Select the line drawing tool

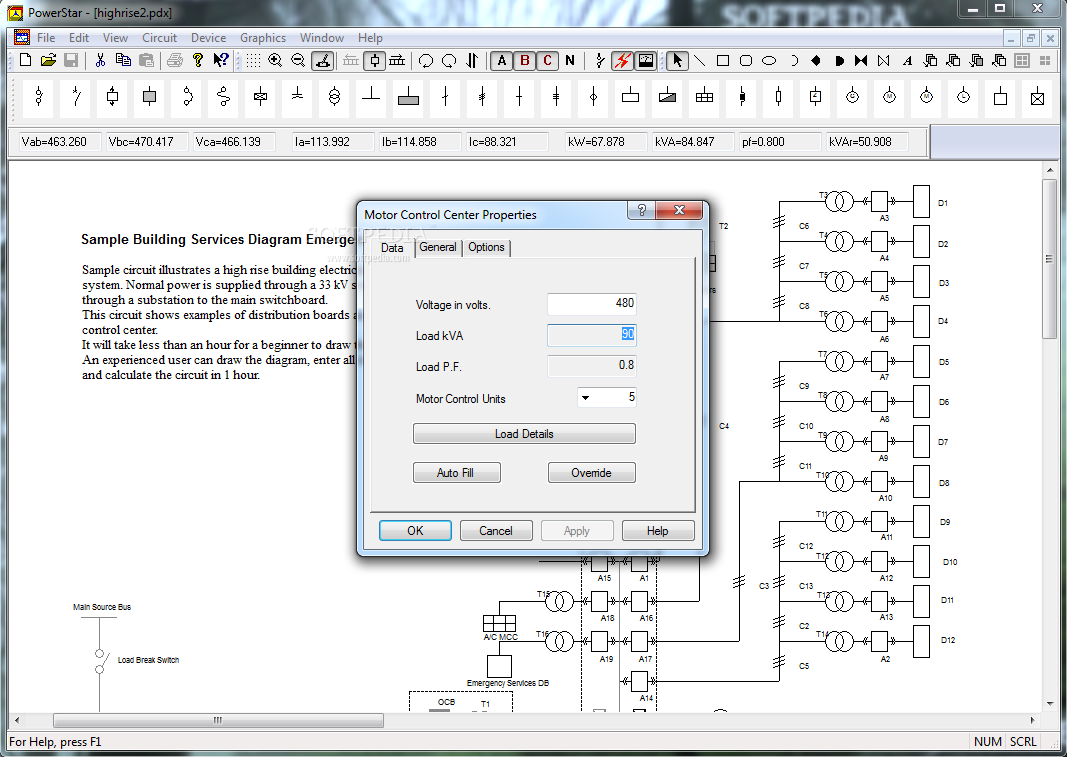click(x=700, y=61)
